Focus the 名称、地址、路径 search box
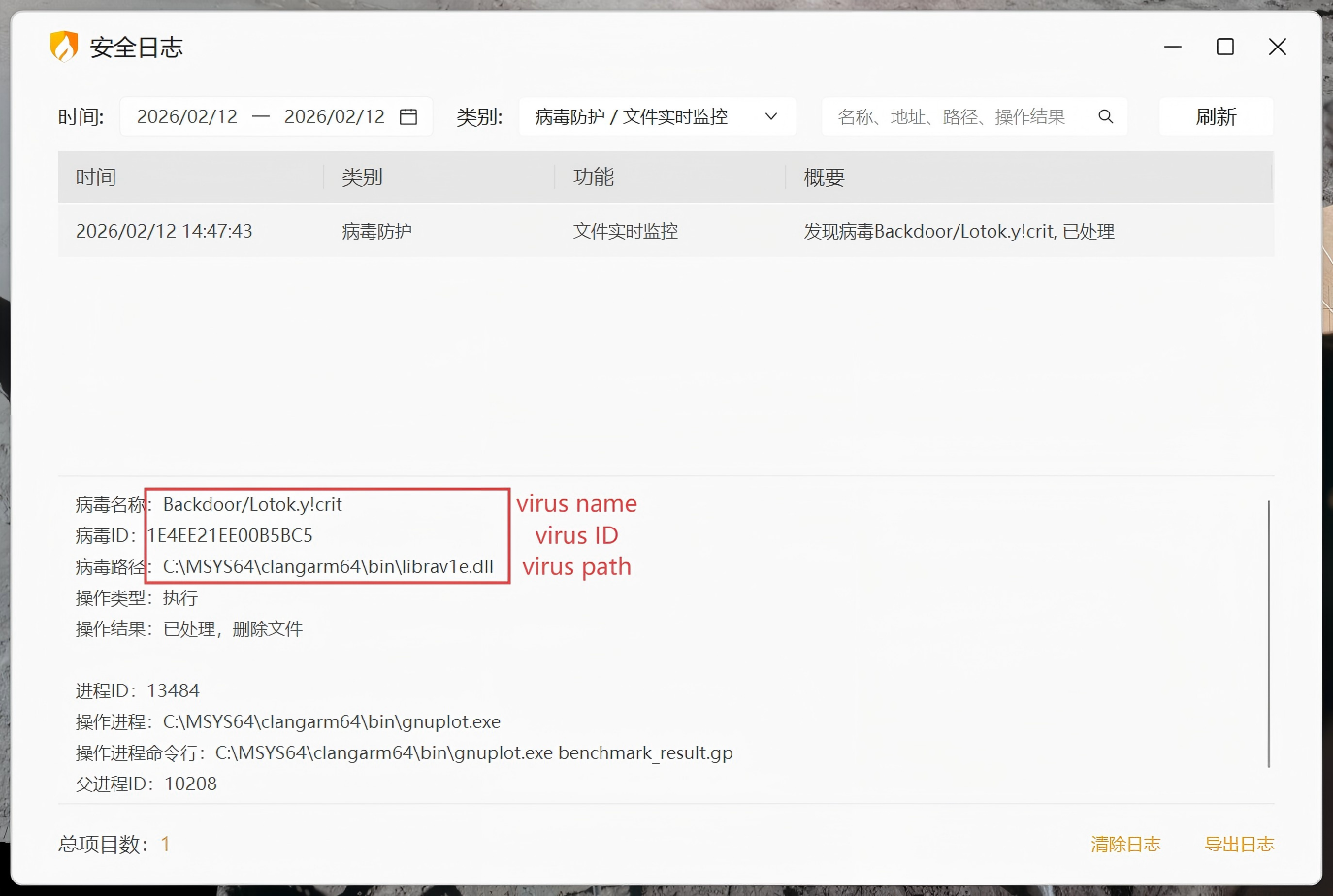Screen dimensions: 1333x896 956,116
